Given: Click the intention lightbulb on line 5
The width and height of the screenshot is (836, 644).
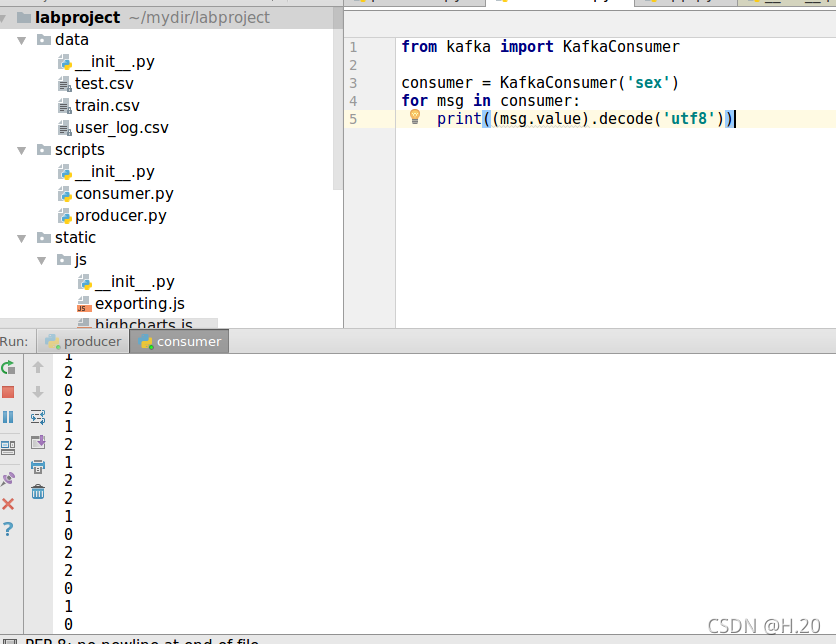Looking at the screenshot, I should [415, 117].
